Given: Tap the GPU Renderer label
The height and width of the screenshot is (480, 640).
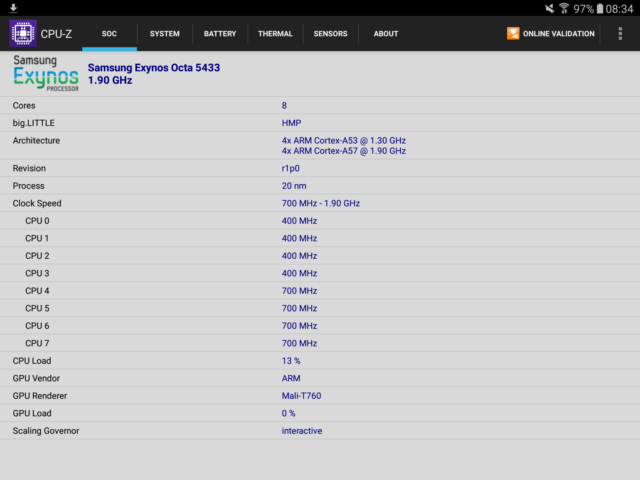Looking at the screenshot, I should click(40, 396).
